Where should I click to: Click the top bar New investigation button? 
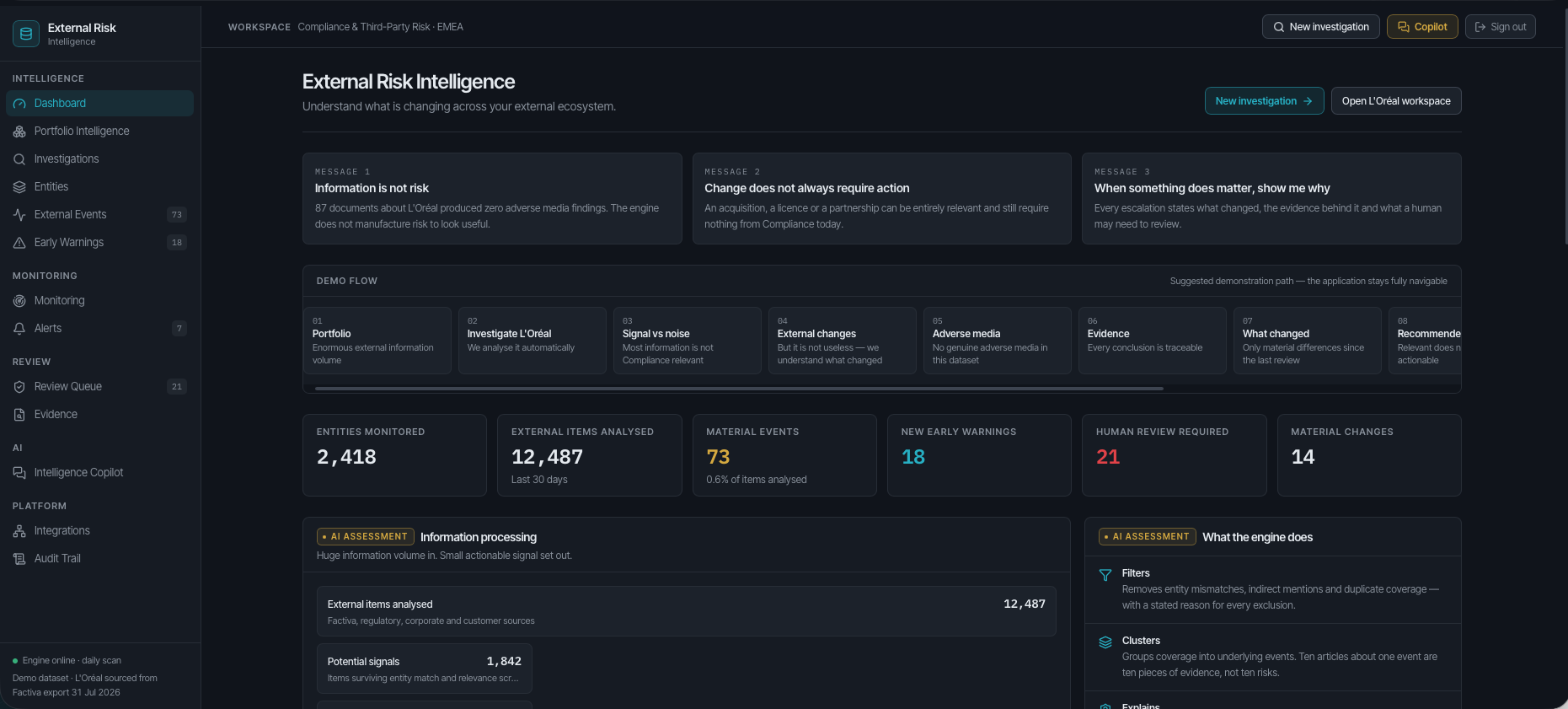(x=1320, y=27)
